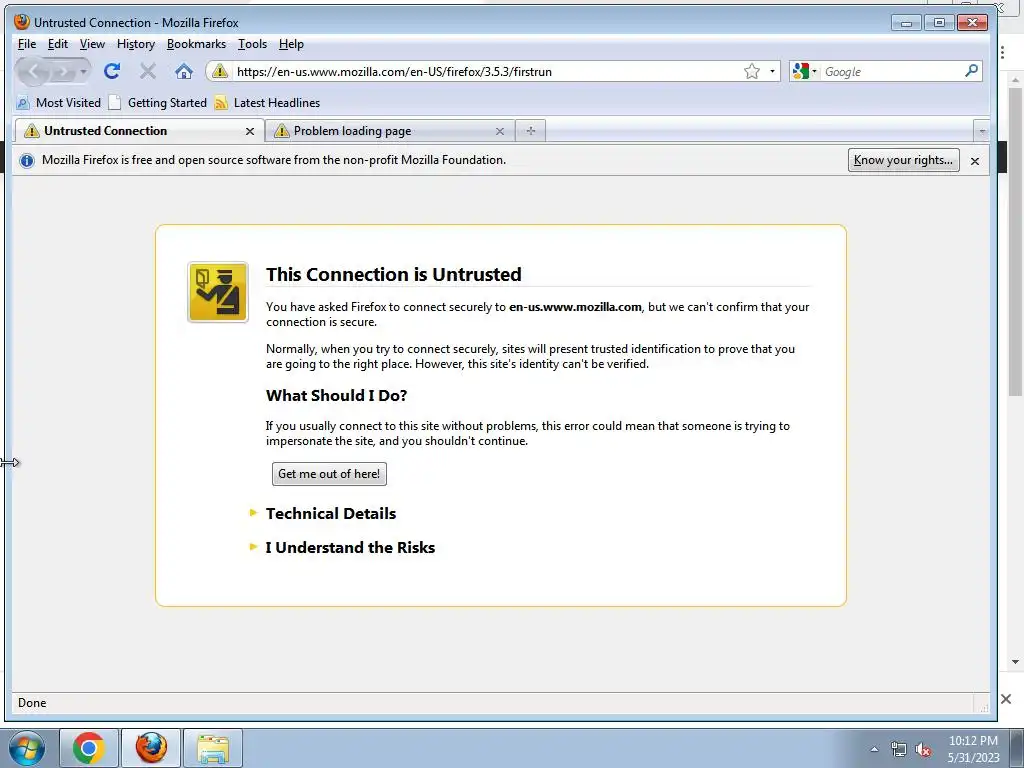Switch to the Problem loading page tab
This screenshot has height=768, width=1024.
[390, 131]
